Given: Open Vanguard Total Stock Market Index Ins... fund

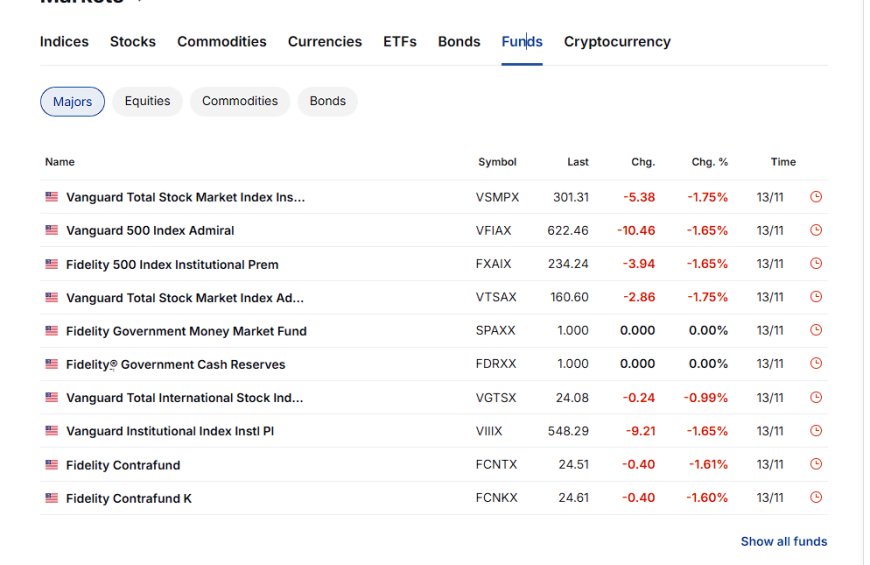Looking at the screenshot, I should click(185, 197).
